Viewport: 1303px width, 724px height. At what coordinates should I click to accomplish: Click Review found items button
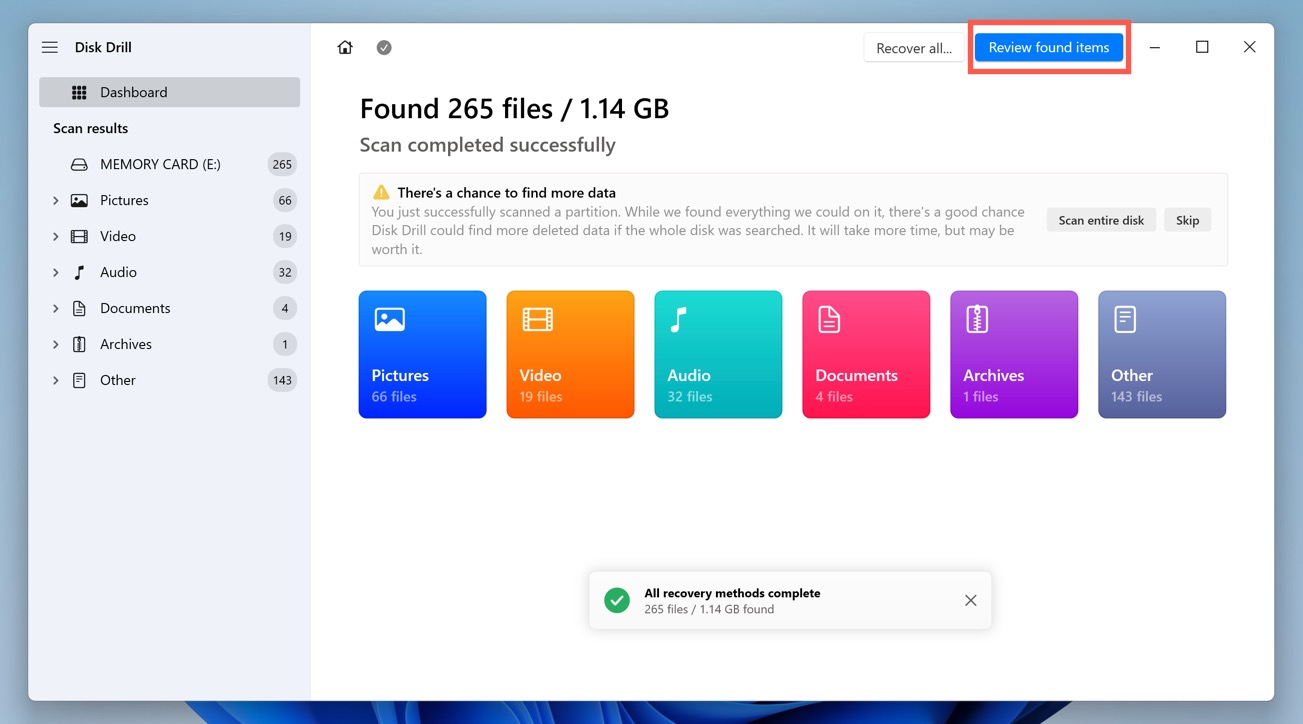[1049, 47]
